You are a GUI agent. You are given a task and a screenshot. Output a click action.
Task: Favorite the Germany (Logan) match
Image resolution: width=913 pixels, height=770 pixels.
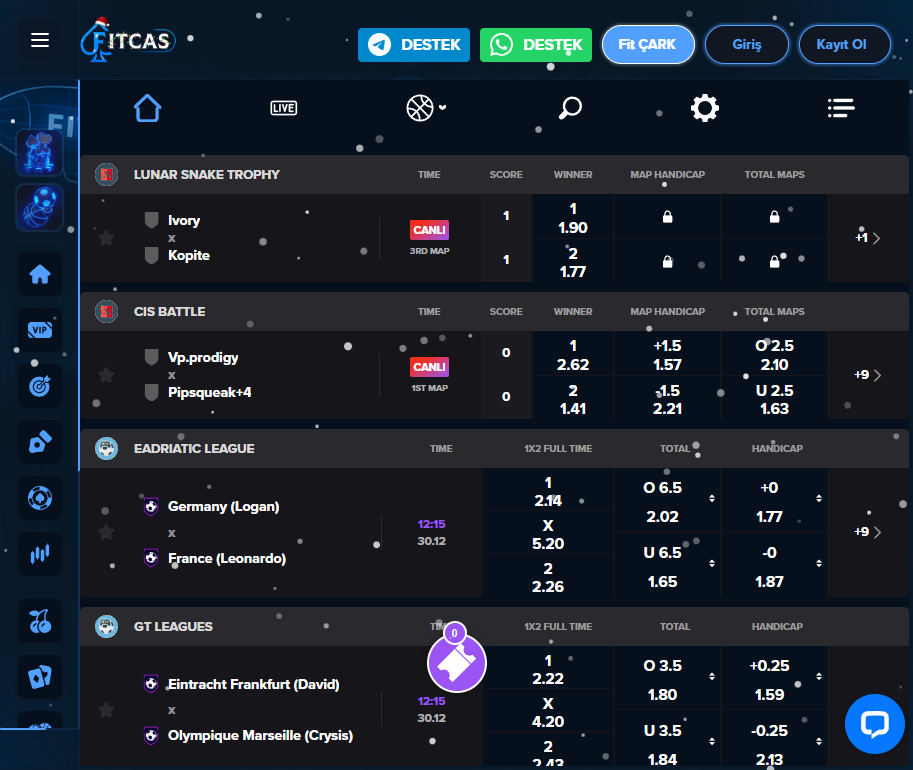(106, 532)
